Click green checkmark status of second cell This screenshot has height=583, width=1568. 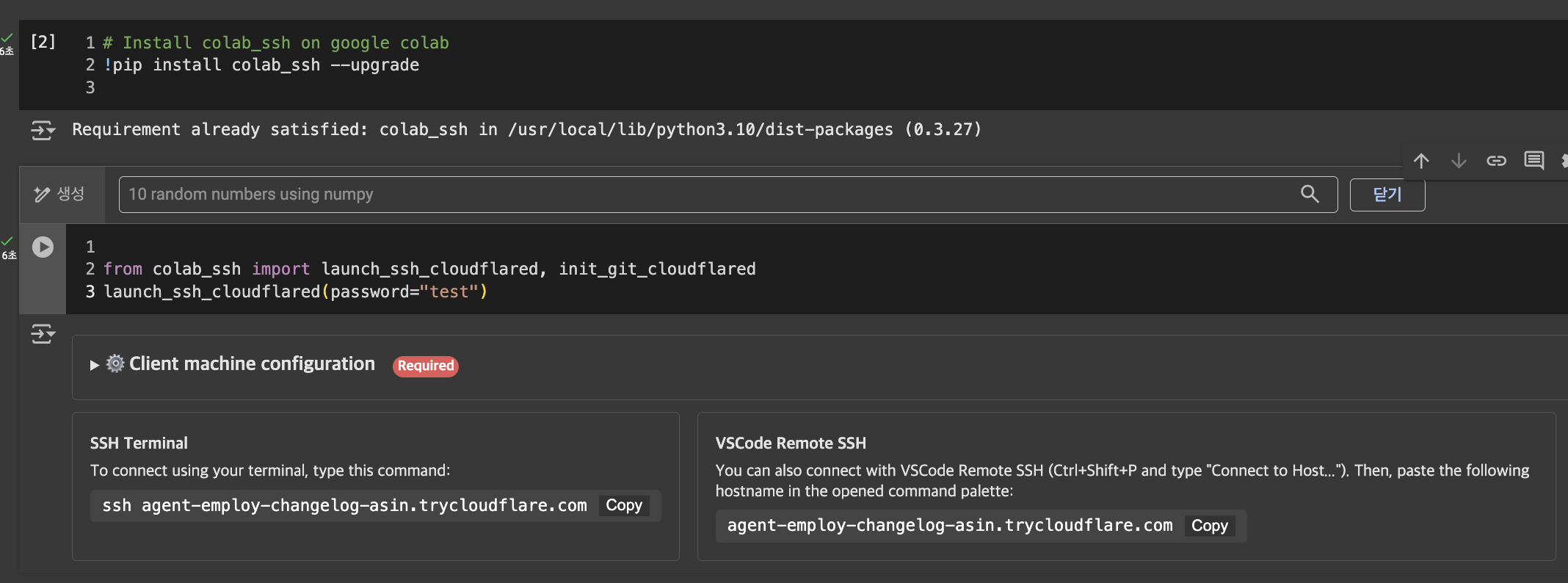point(7,242)
